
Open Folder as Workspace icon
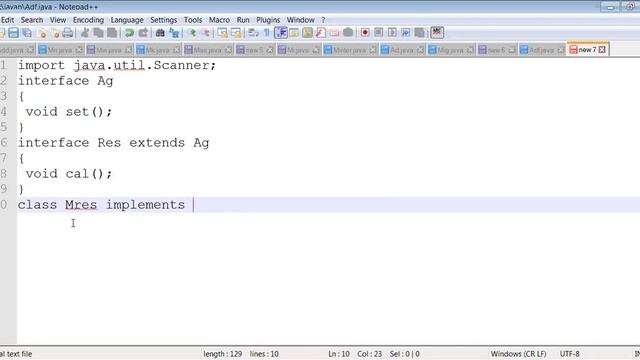pyautogui.click(x=334, y=33)
